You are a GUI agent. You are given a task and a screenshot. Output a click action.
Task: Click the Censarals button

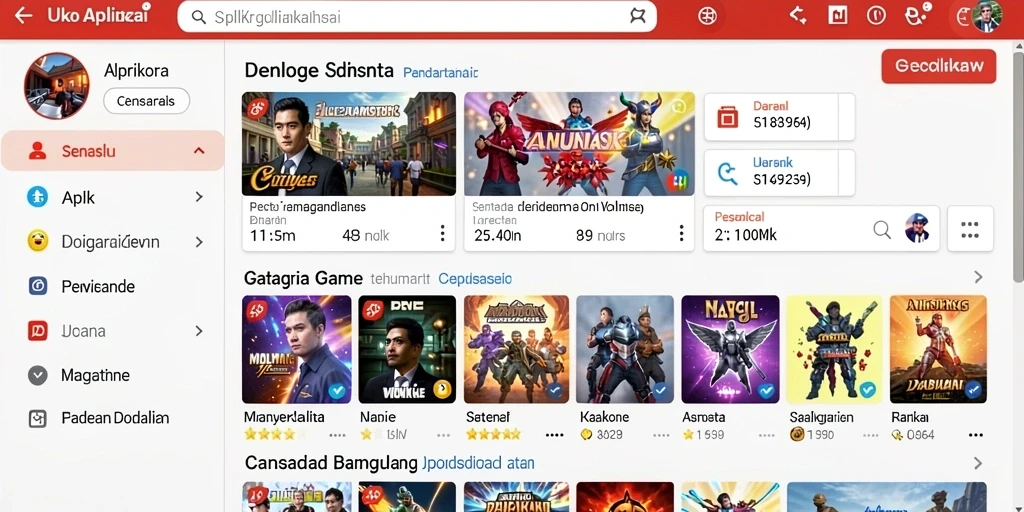146,101
